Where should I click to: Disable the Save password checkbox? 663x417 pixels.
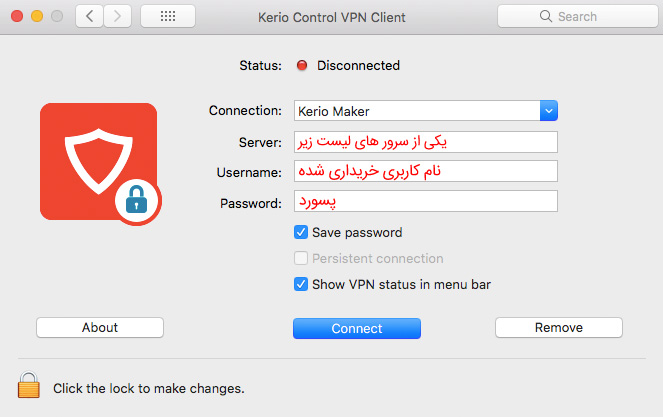point(301,232)
